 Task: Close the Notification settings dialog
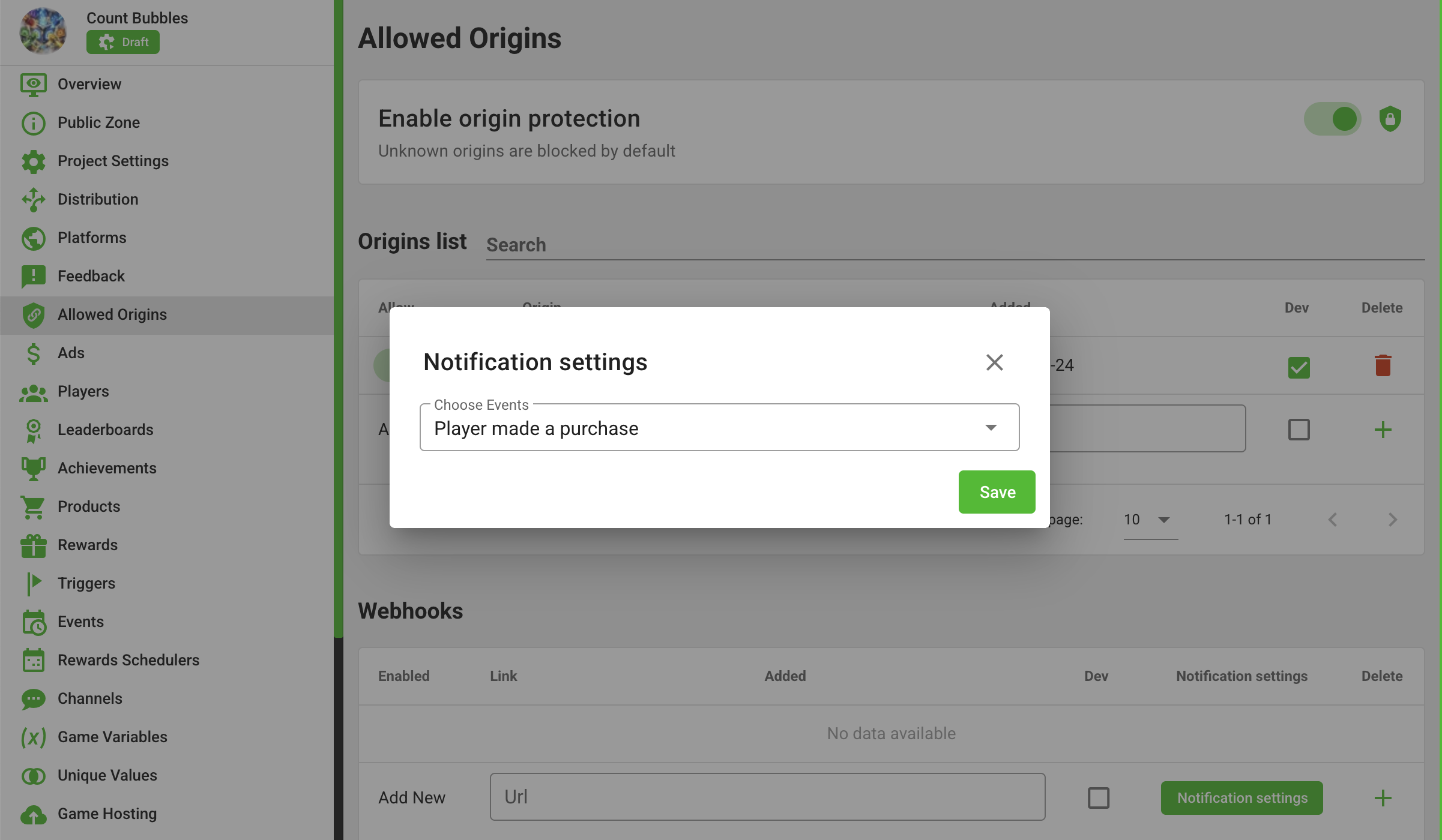coord(995,362)
